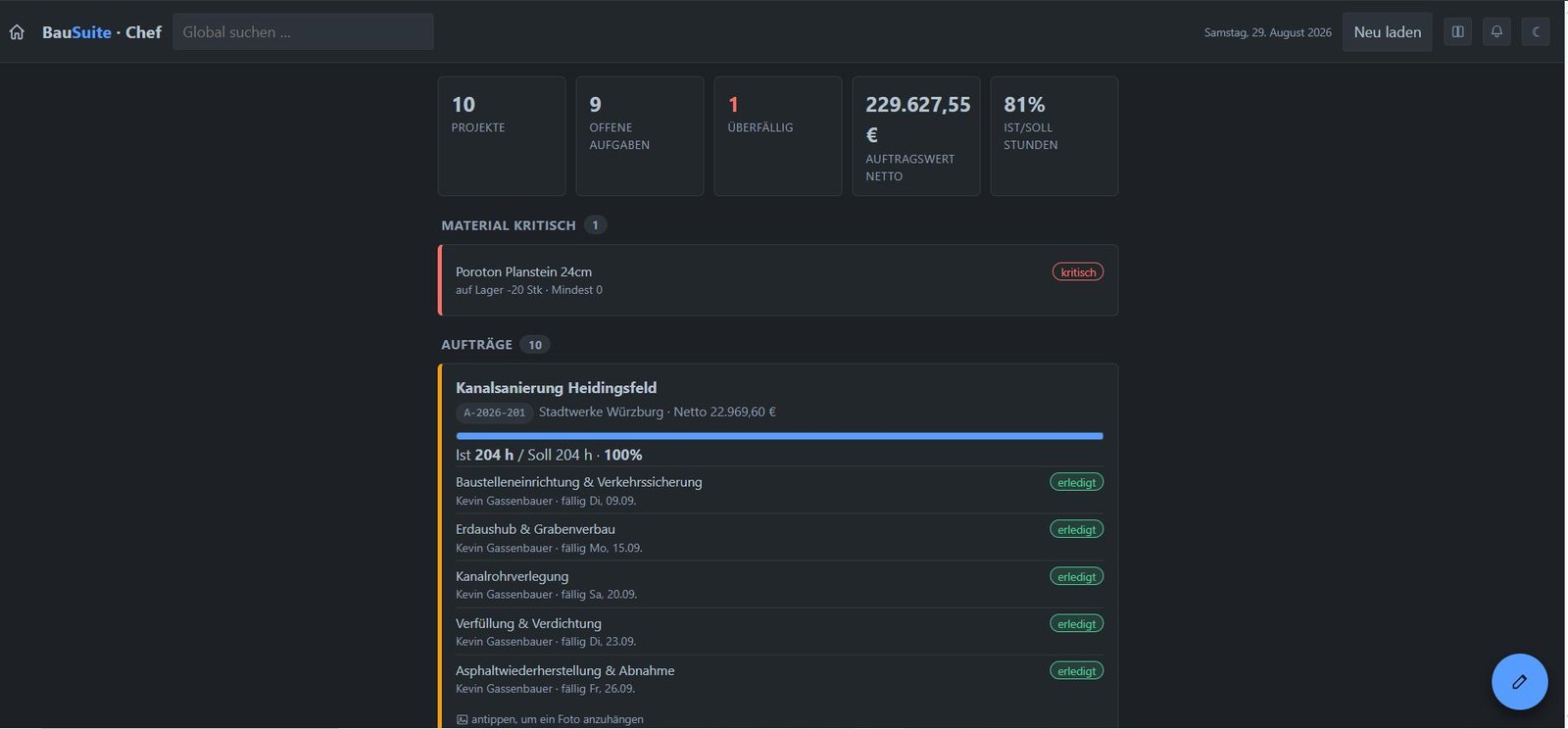Image resolution: width=1568 pixels, height=729 pixels.
Task: Select task Asphaltwiederherstellung & Abnahme
Action: tap(779, 678)
